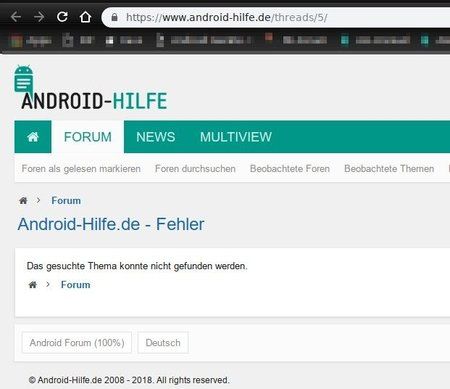The height and width of the screenshot is (389, 450).
Task: Click the copyright notice text in footer
Action: 129,380
